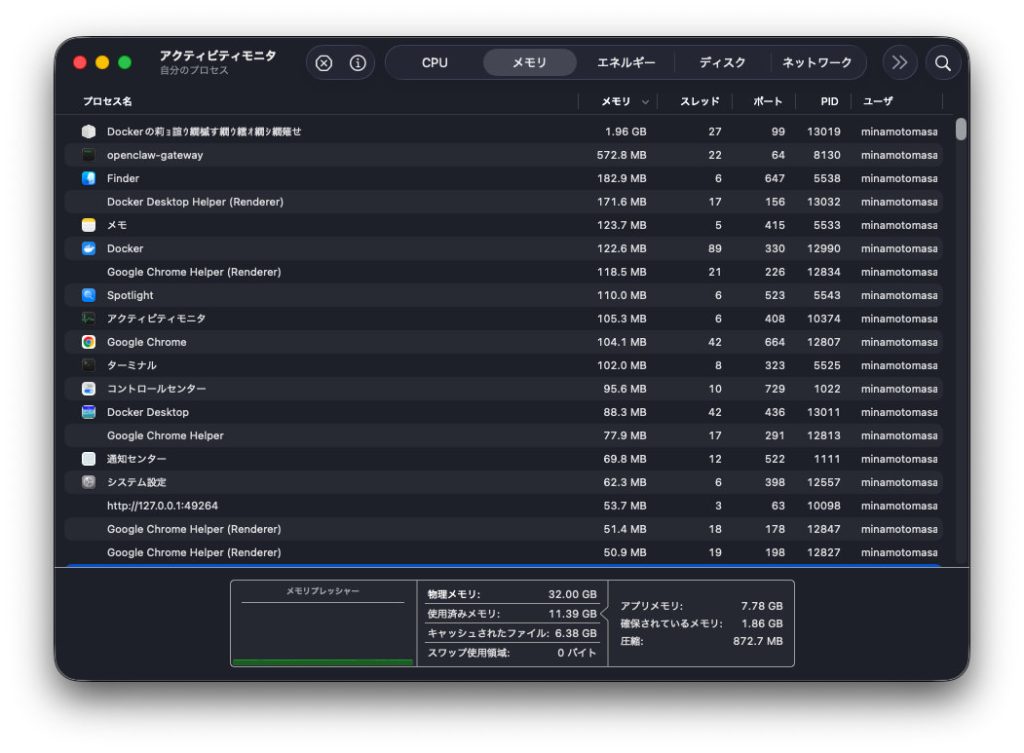Click Finder's 182.9 MB memory value
Image resolution: width=1024 pixels, height=753 pixels.
(x=621, y=178)
